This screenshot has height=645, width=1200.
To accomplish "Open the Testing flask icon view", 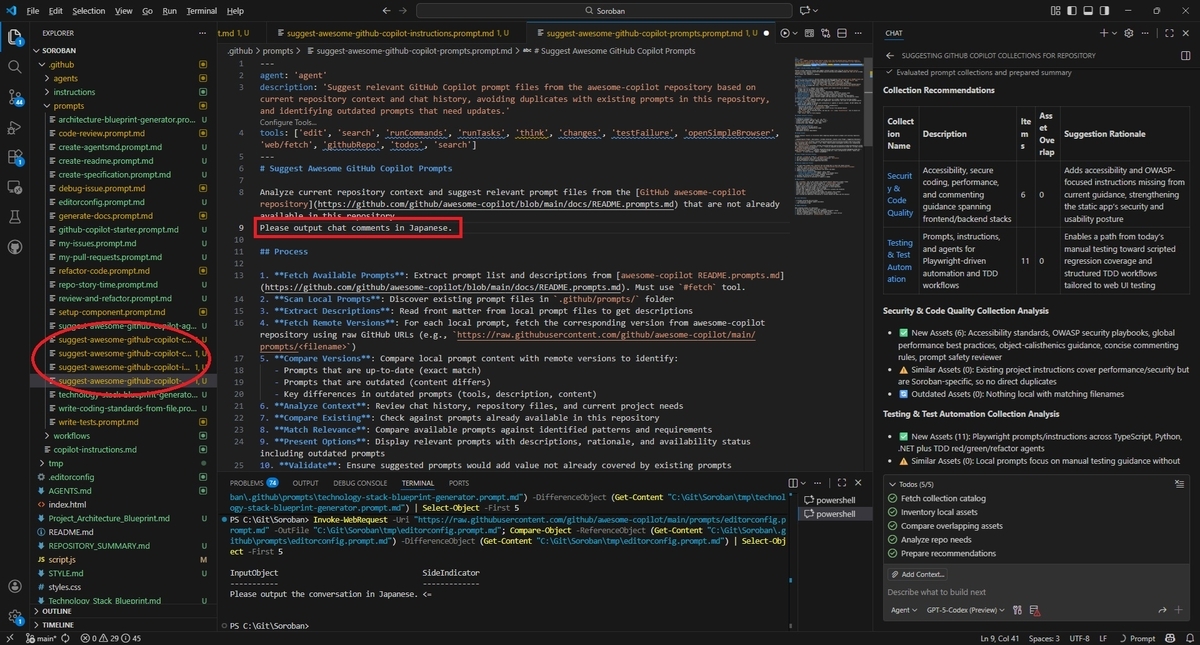I will click(x=15, y=216).
